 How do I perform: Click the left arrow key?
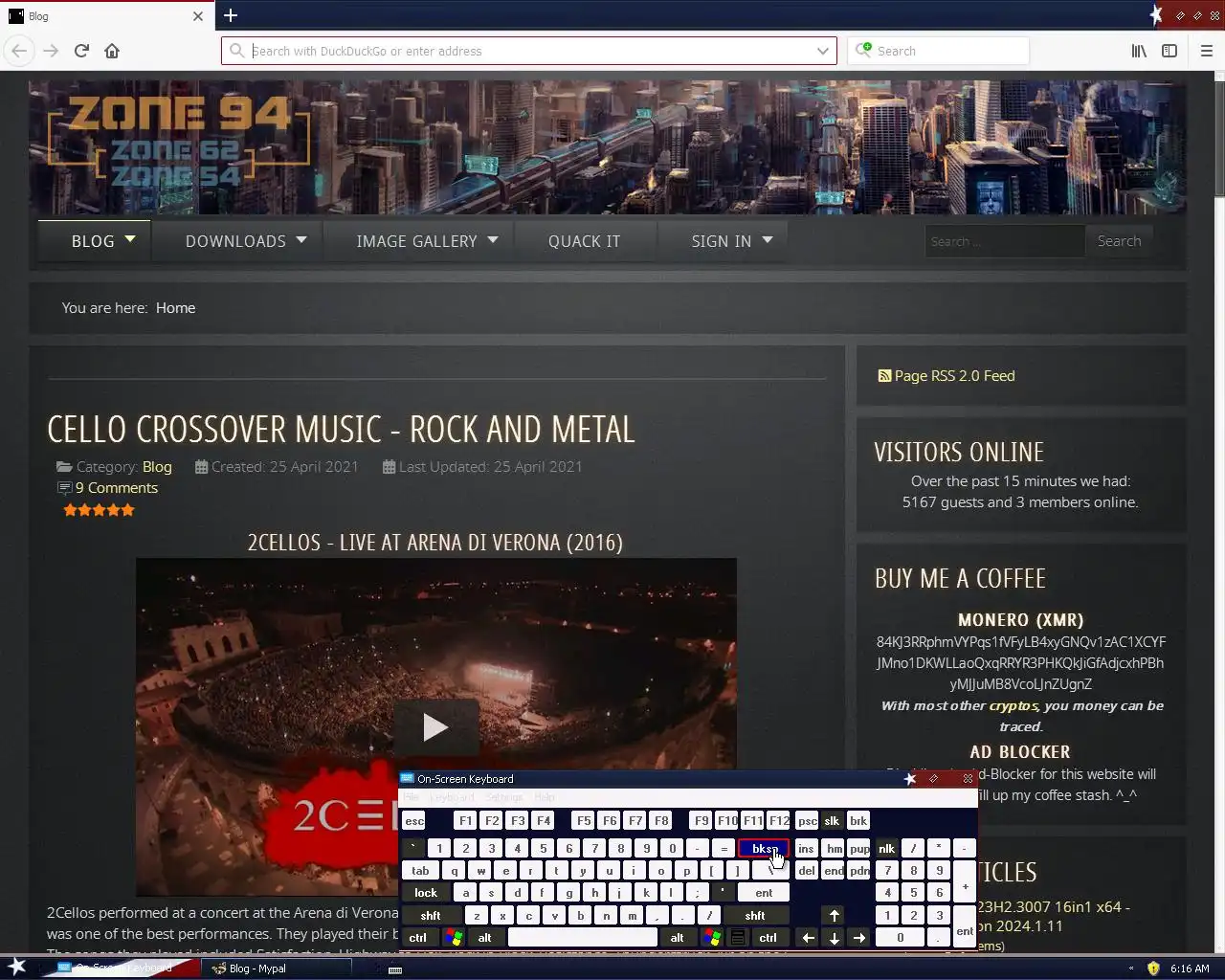(x=808, y=937)
